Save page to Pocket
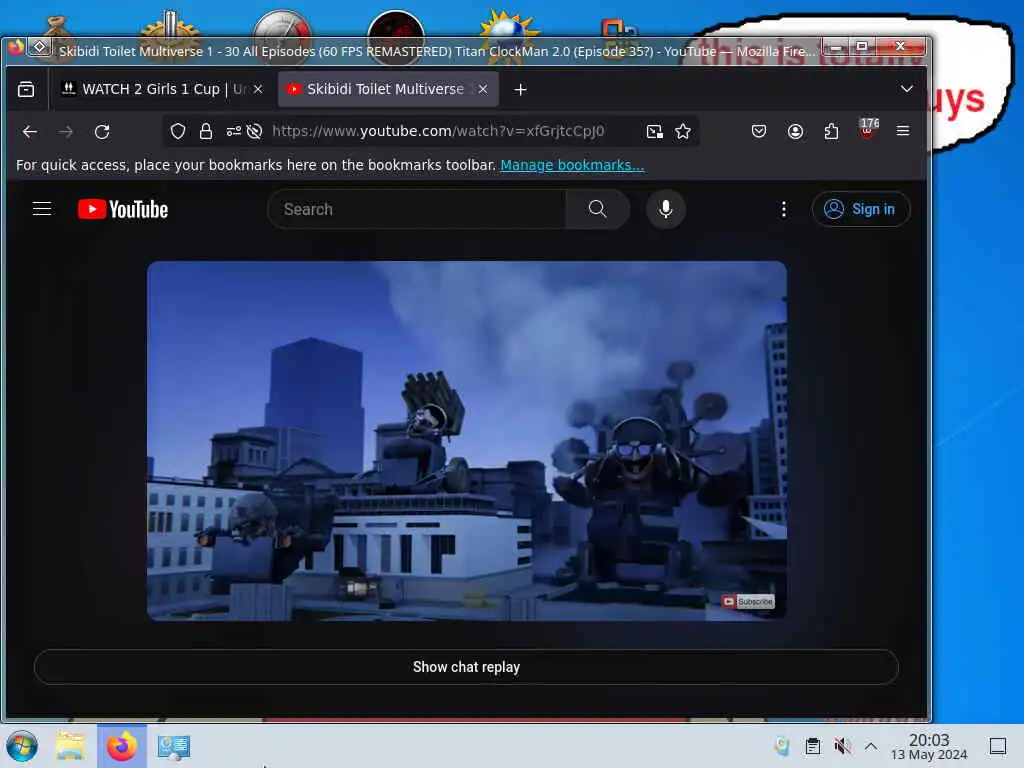The height and width of the screenshot is (768, 1024). coord(758,131)
